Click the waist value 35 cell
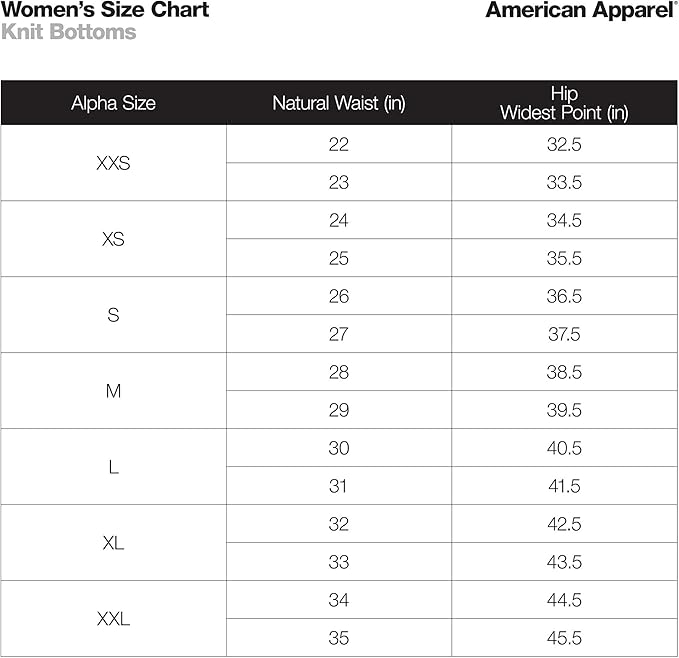 pos(339,638)
